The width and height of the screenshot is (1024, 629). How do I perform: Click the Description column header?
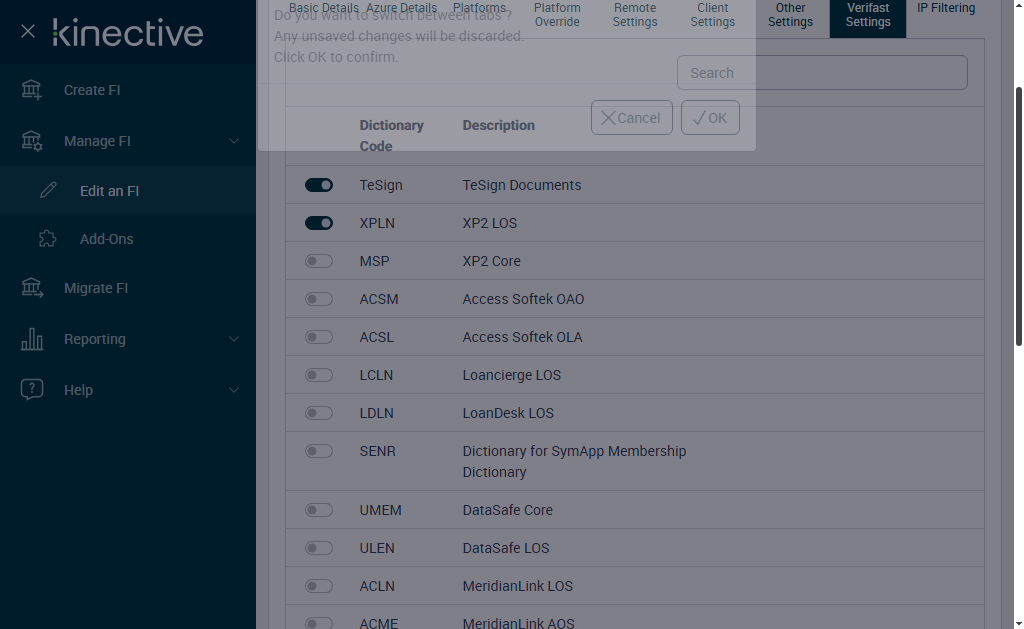point(498,125)
